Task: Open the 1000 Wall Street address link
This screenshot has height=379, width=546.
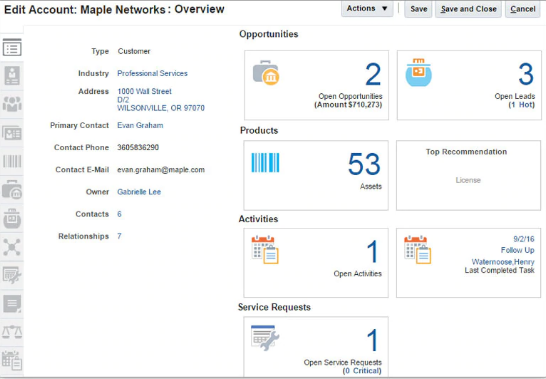Action: pos(145,91)
